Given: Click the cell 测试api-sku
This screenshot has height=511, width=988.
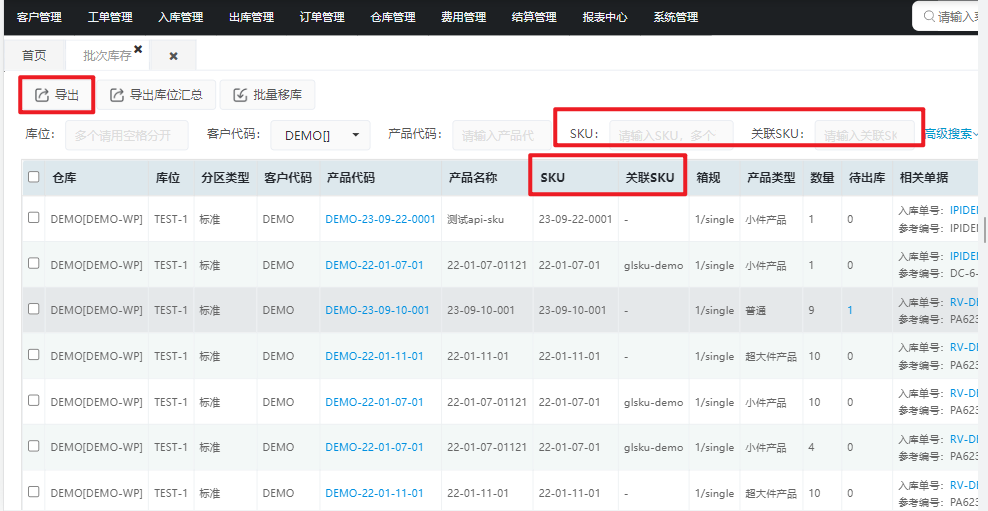Looking at the screenshot, I should [475, 219].
